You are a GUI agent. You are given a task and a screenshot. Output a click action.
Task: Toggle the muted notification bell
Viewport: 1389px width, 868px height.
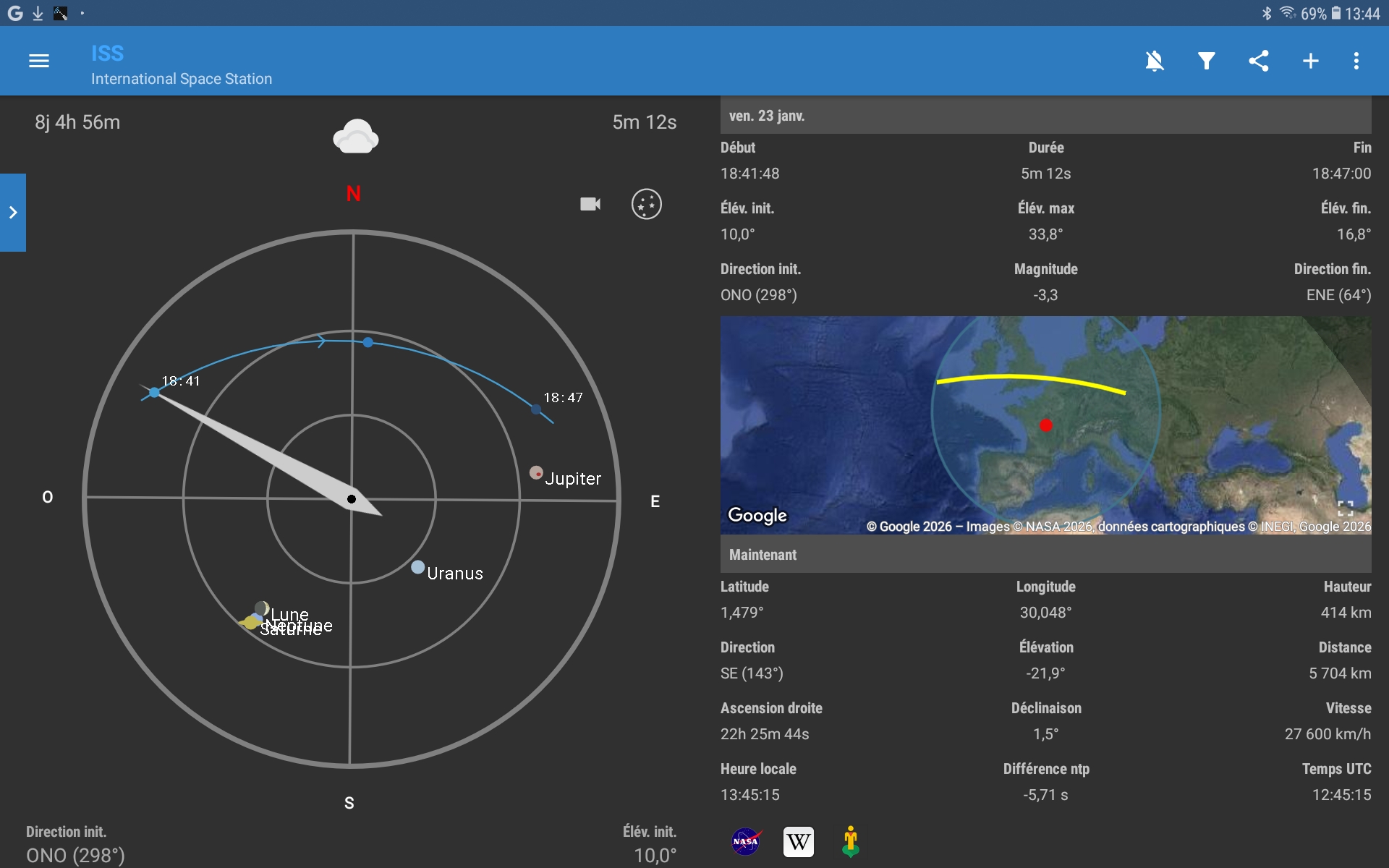1155,61
